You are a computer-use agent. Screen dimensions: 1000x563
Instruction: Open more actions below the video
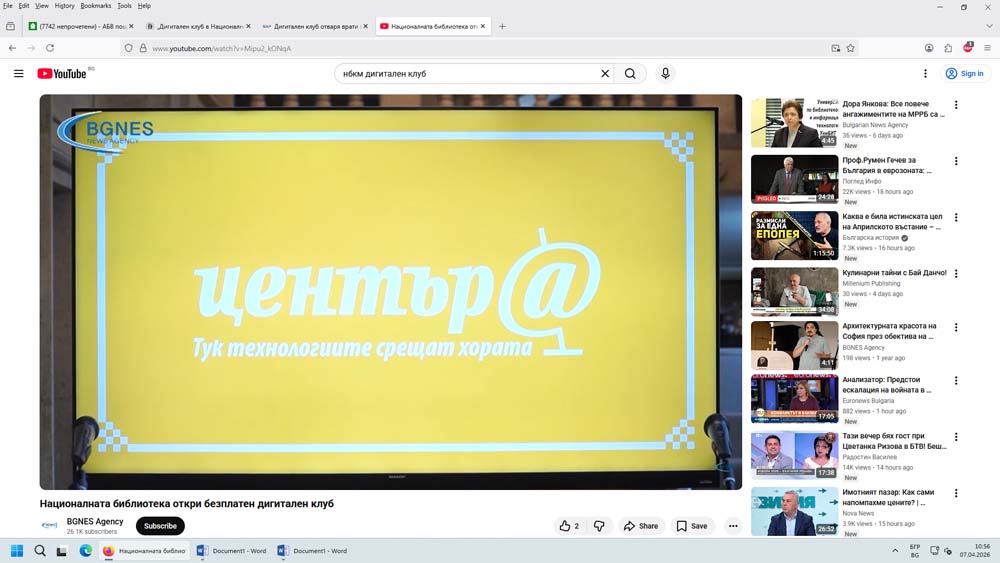click(x=733, y=526)
